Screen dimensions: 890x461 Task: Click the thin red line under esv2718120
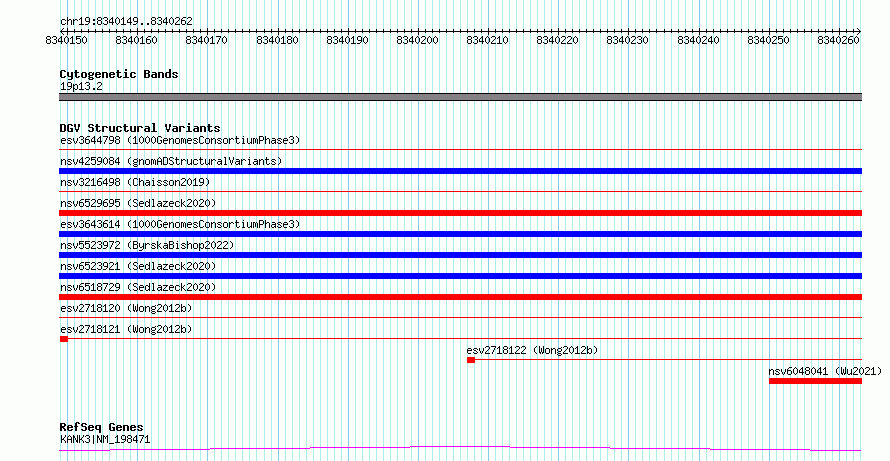pos(460,318)
